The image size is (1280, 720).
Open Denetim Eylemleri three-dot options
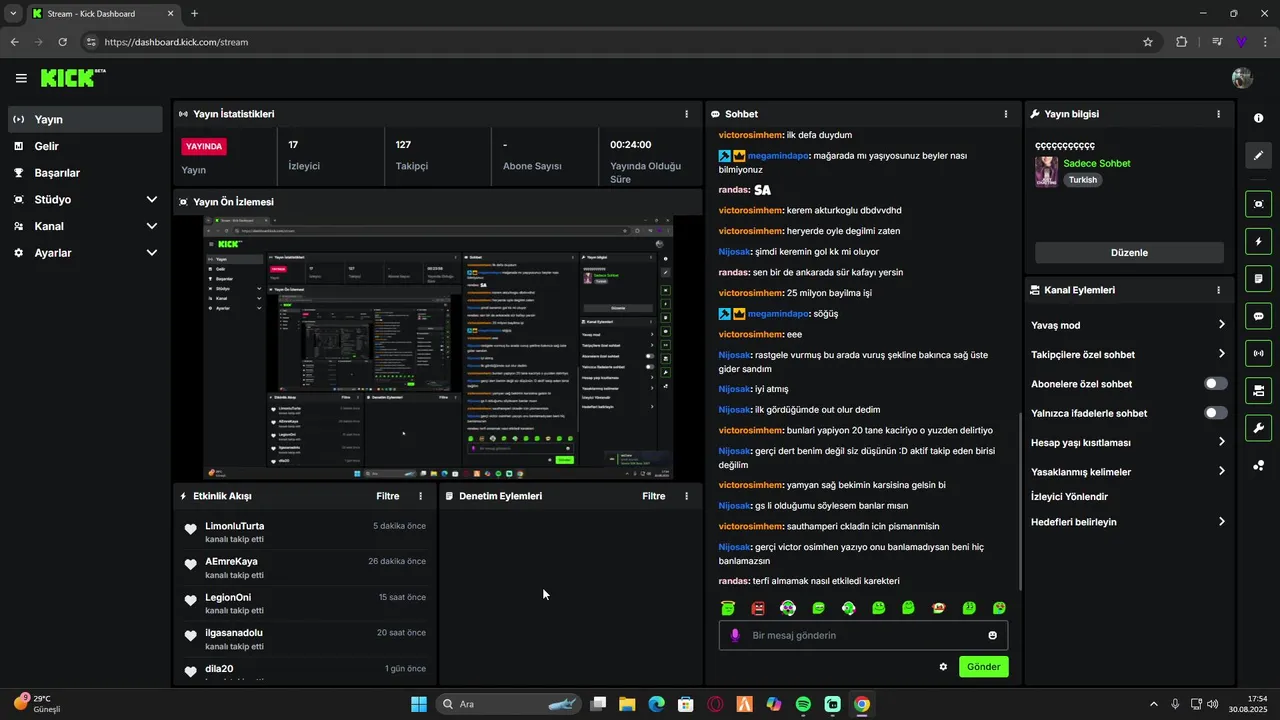click(x=686, y=496)
